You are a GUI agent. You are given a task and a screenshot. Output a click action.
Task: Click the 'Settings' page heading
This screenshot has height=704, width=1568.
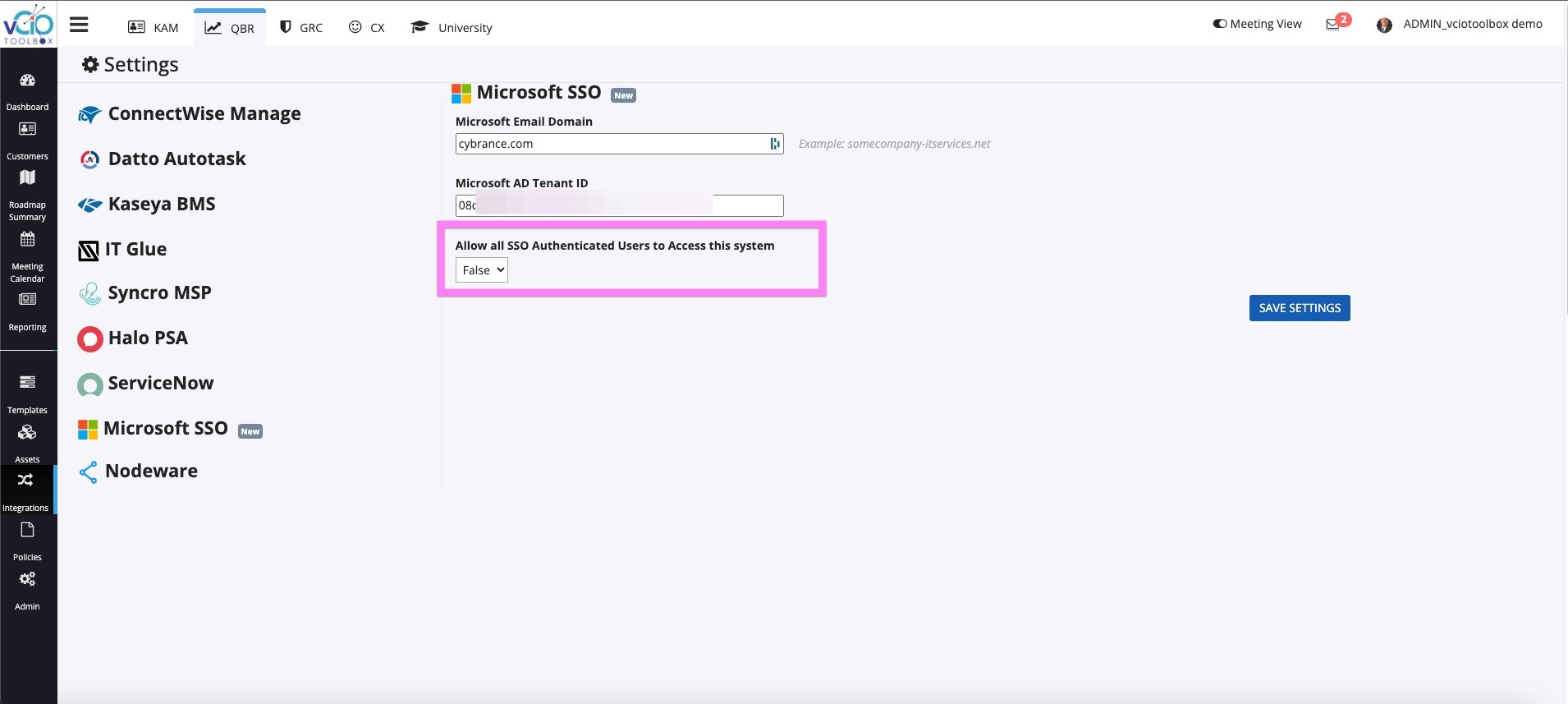141,64
